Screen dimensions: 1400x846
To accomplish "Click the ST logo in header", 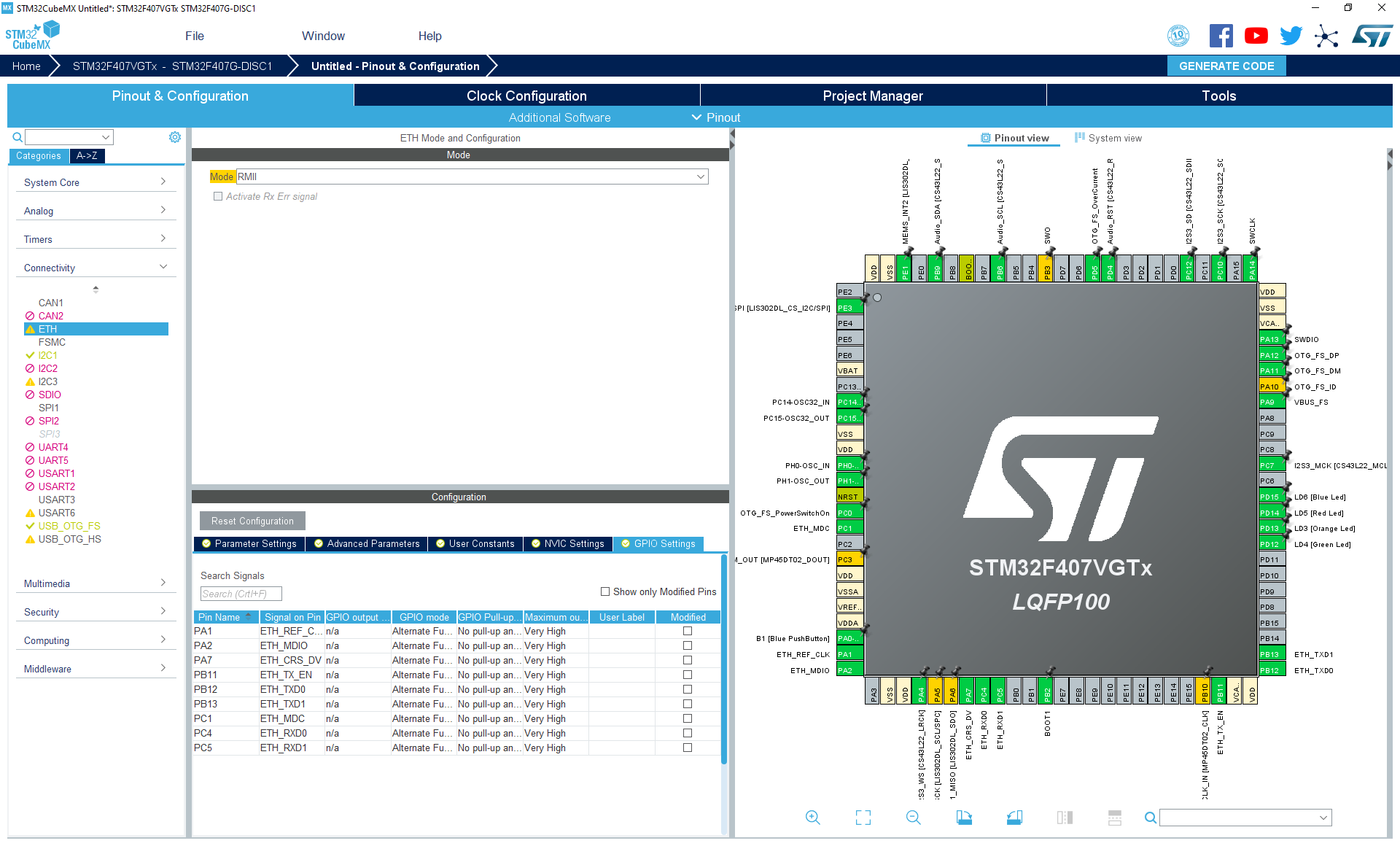I will [x=1372, y=36].
